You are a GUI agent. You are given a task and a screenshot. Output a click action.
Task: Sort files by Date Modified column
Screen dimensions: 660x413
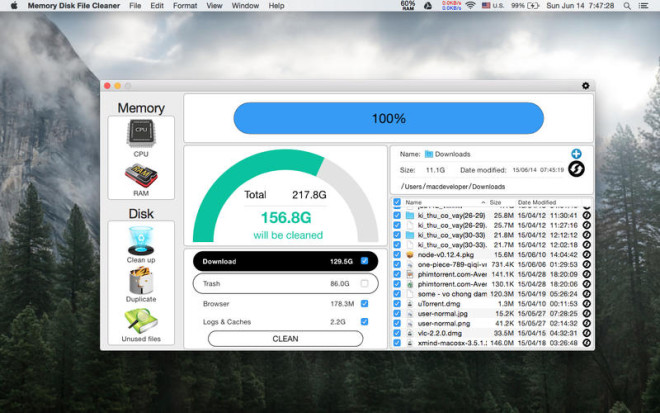pos(537,202)
